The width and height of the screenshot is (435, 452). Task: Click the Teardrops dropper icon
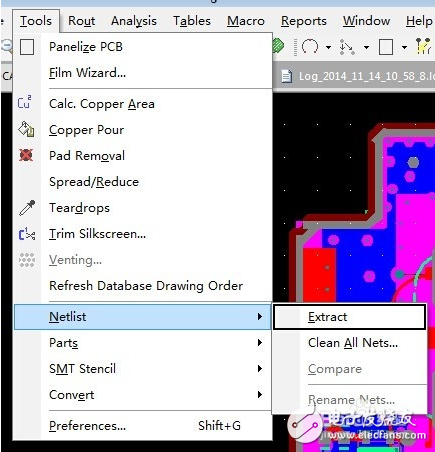pyautogui.click(x=27, y=208)
